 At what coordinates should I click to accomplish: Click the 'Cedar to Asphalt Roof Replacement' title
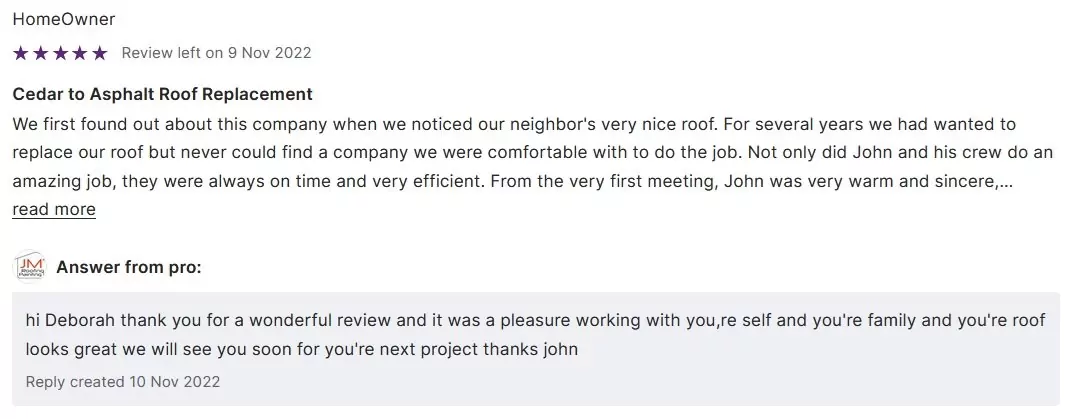[162, 94]
